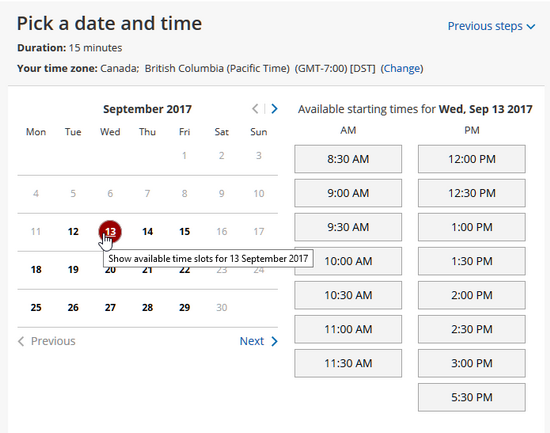Select the 1:30 PM starting time
550x433 pixels.
pos(472,261)
